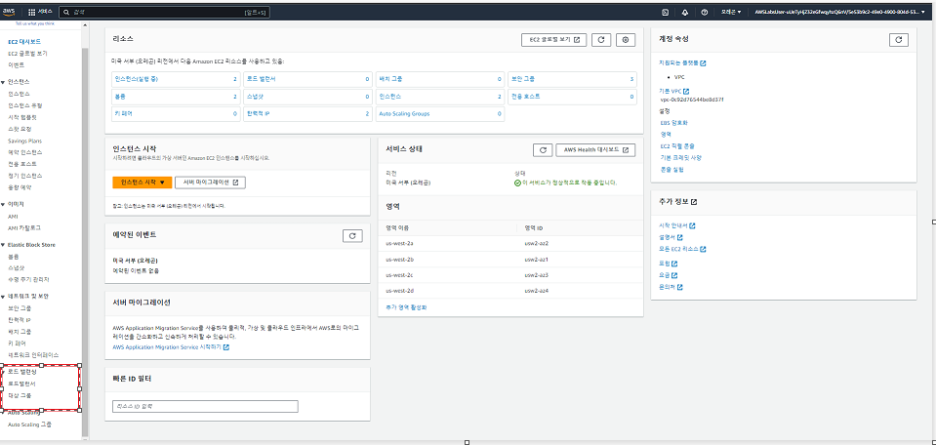Go to 시작 템플릿 in the sidebar
936x445 pixels.
tap(22, 117)
